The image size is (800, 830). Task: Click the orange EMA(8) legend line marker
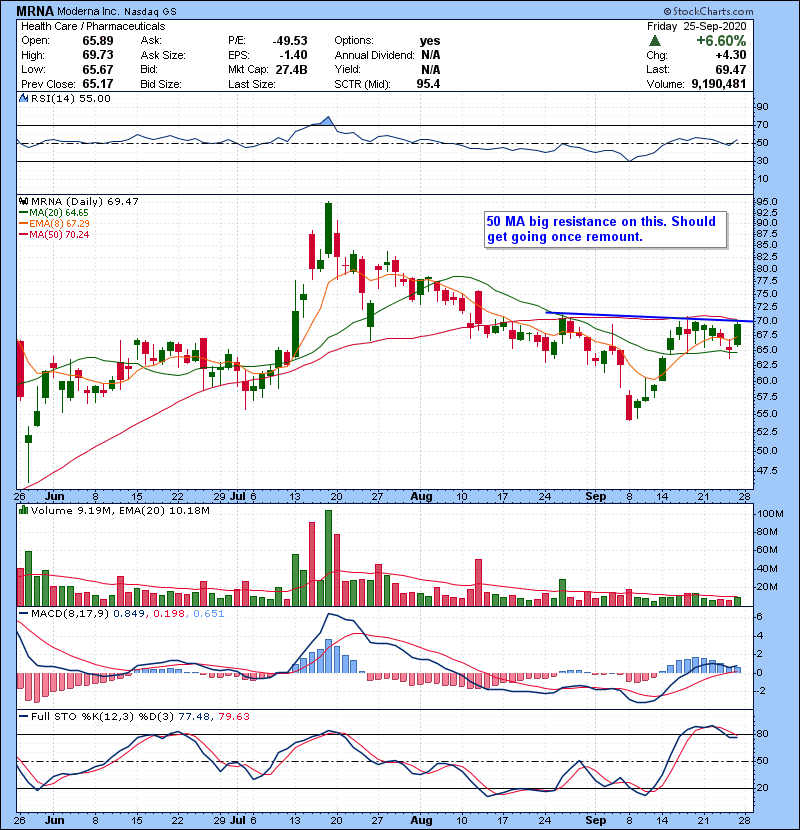(x=23, y=223)
